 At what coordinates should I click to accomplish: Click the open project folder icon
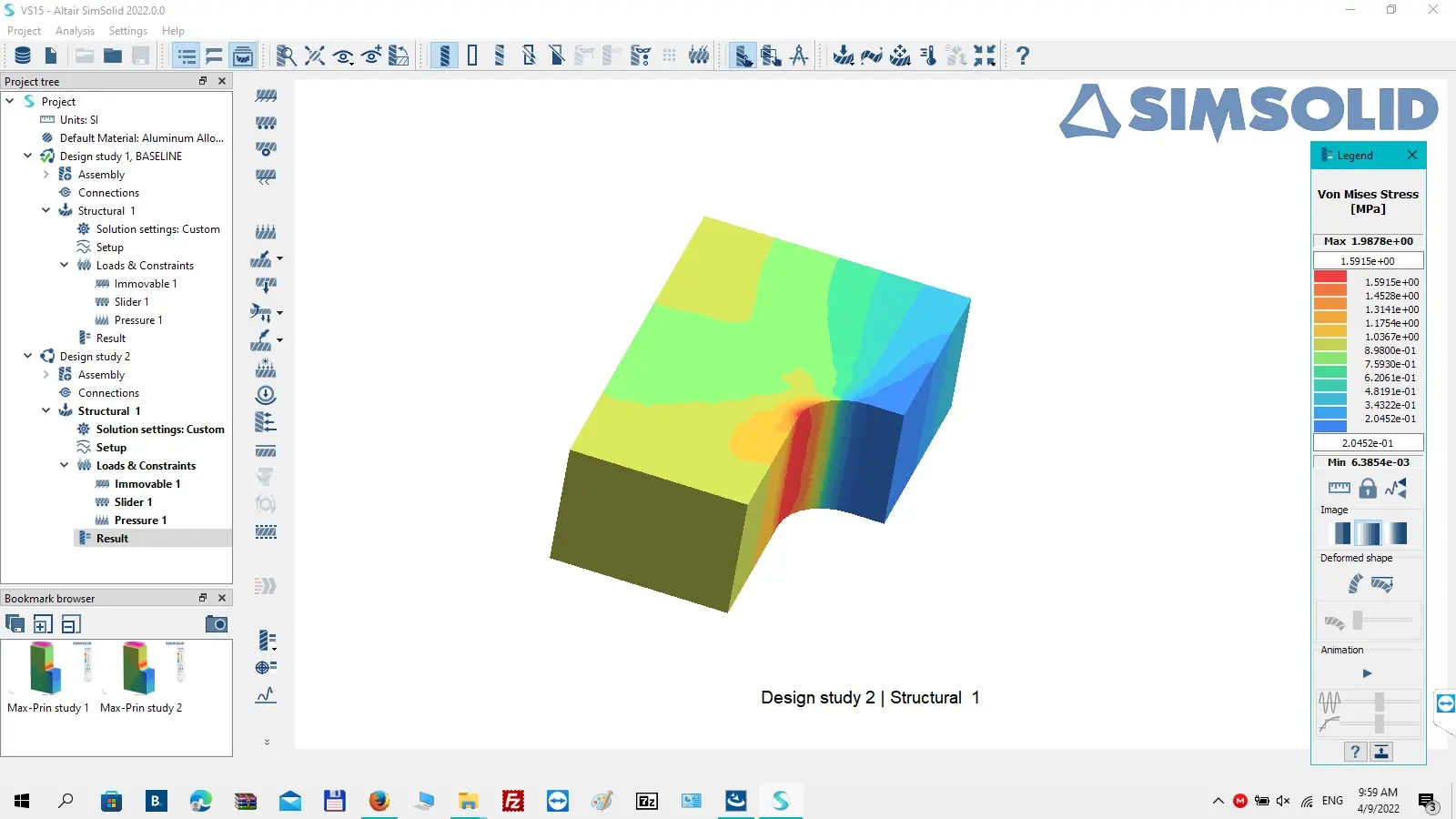click(x=113, y=56)
